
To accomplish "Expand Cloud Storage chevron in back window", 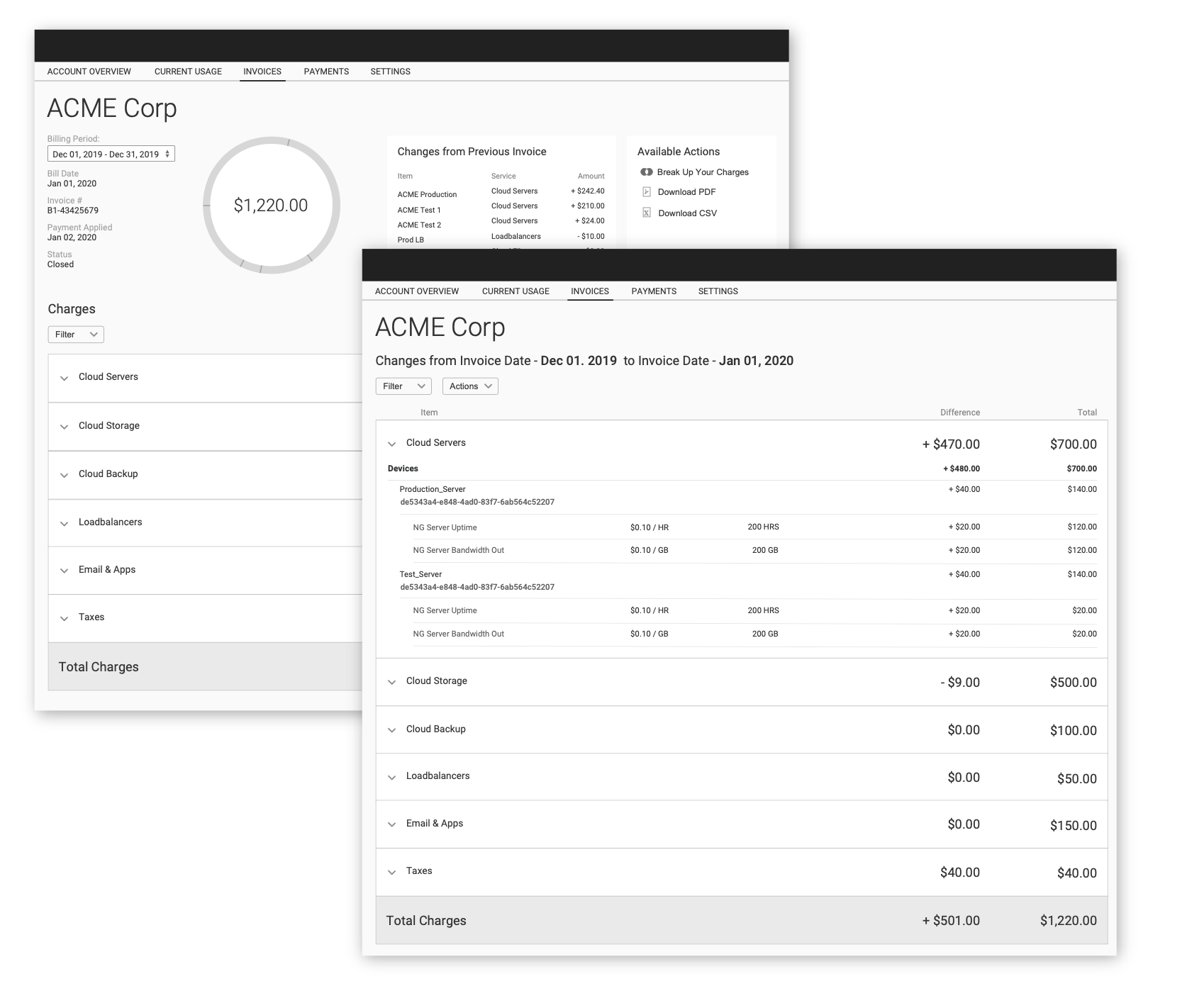I will point(64,427).
